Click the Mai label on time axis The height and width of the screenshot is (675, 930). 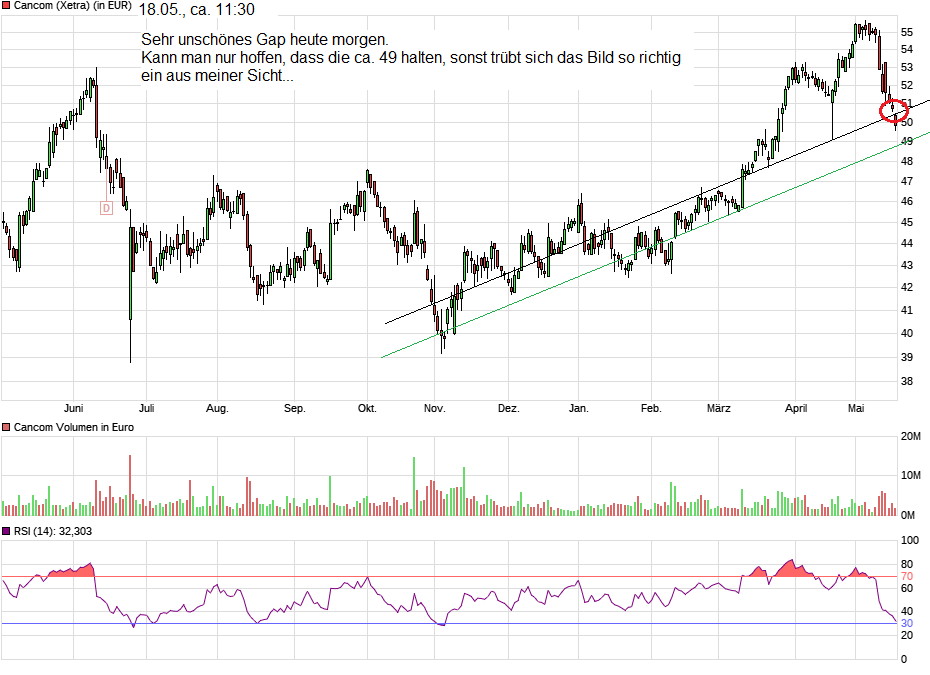click(x=855, y=408)
